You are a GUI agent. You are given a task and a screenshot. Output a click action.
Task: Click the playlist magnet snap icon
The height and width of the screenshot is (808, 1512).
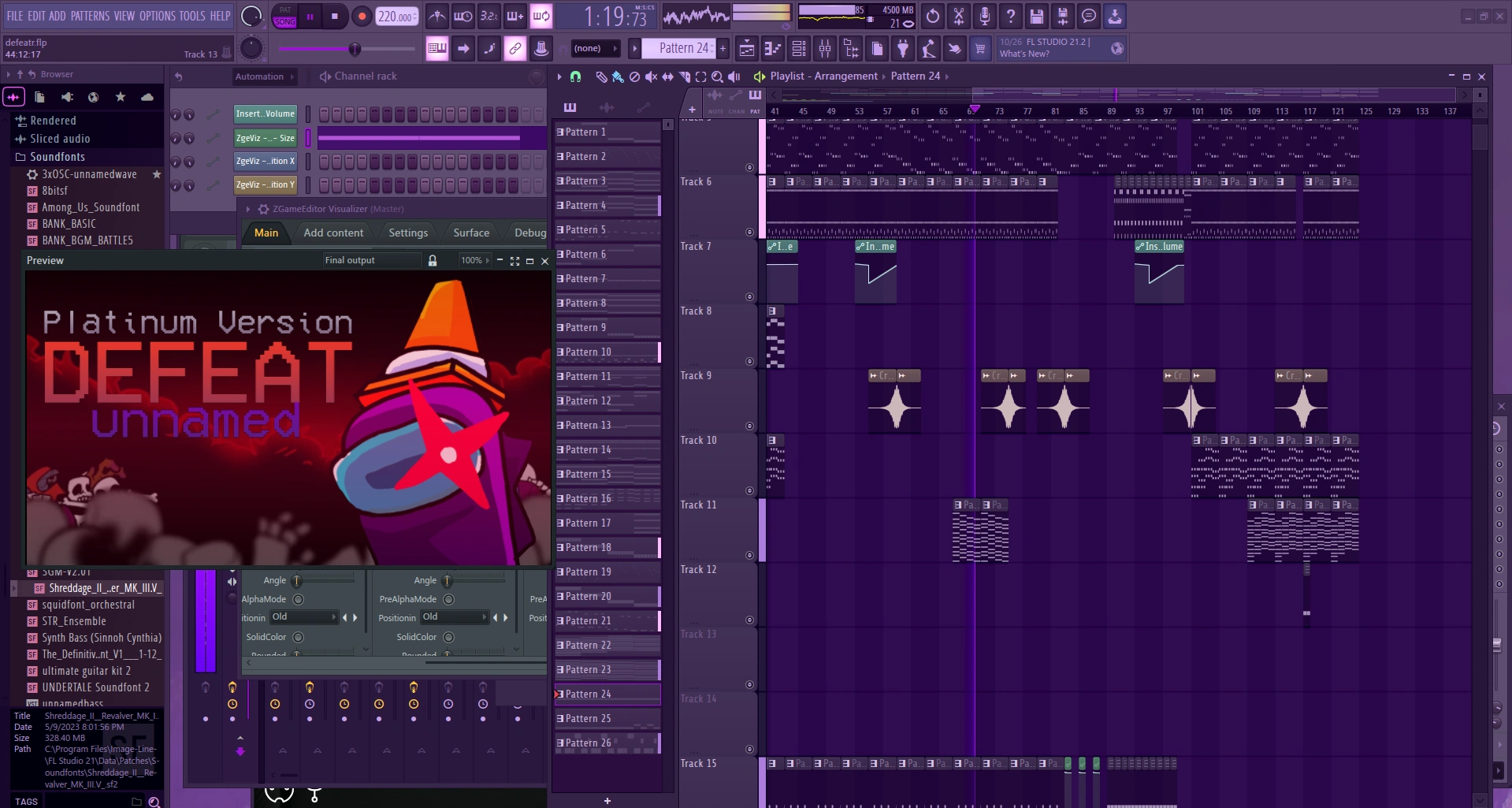(x=576, y=76)
